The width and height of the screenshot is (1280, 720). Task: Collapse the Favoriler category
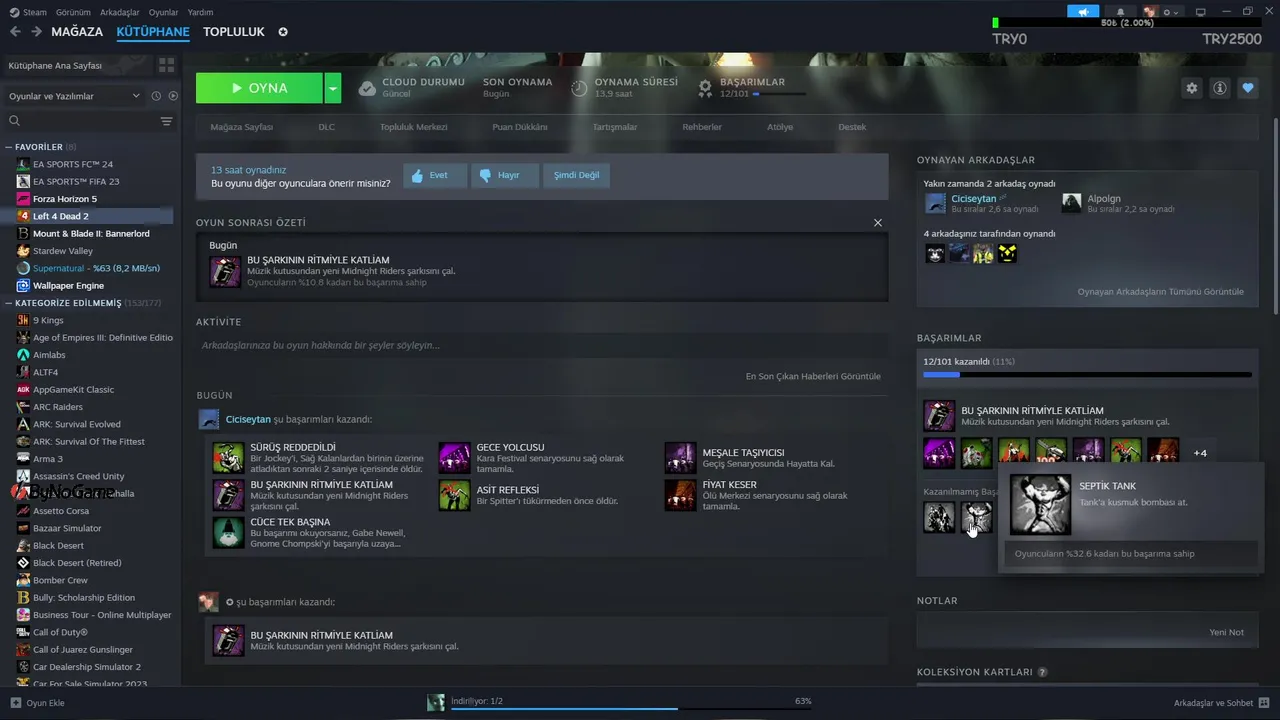(9, 147)
